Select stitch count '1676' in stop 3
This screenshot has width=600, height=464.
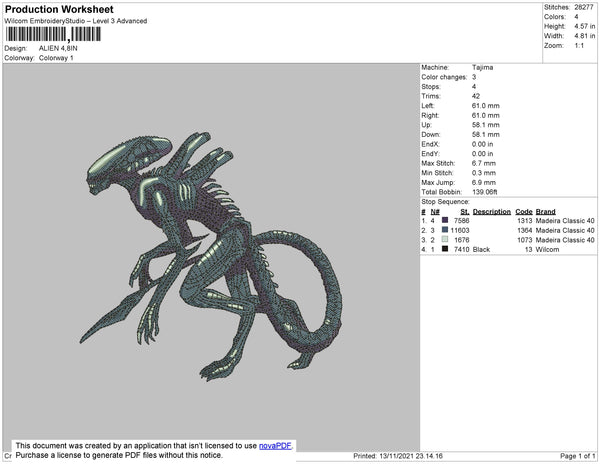tap(461, 239)
